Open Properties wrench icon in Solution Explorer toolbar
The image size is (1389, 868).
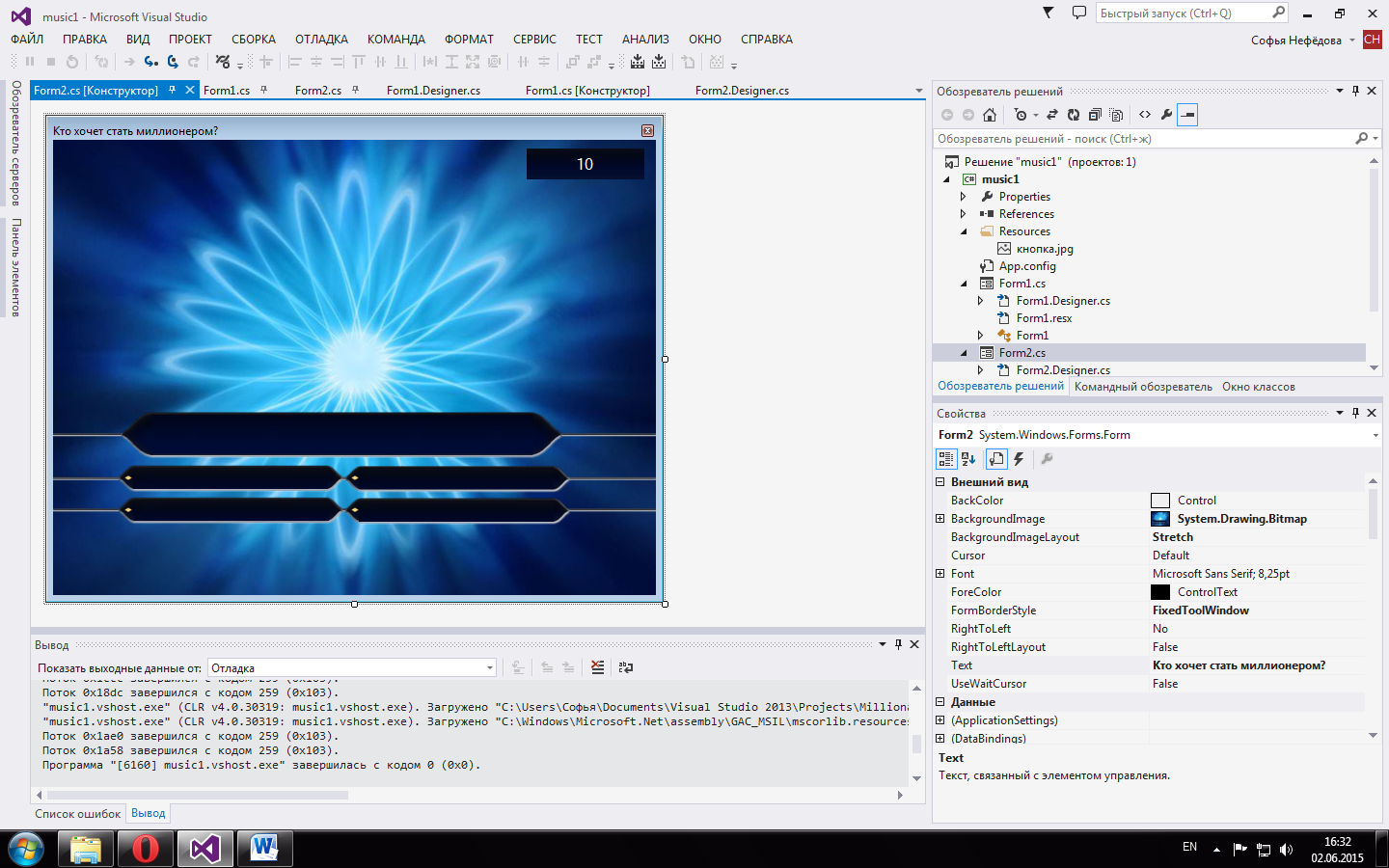coord(1166,115)
